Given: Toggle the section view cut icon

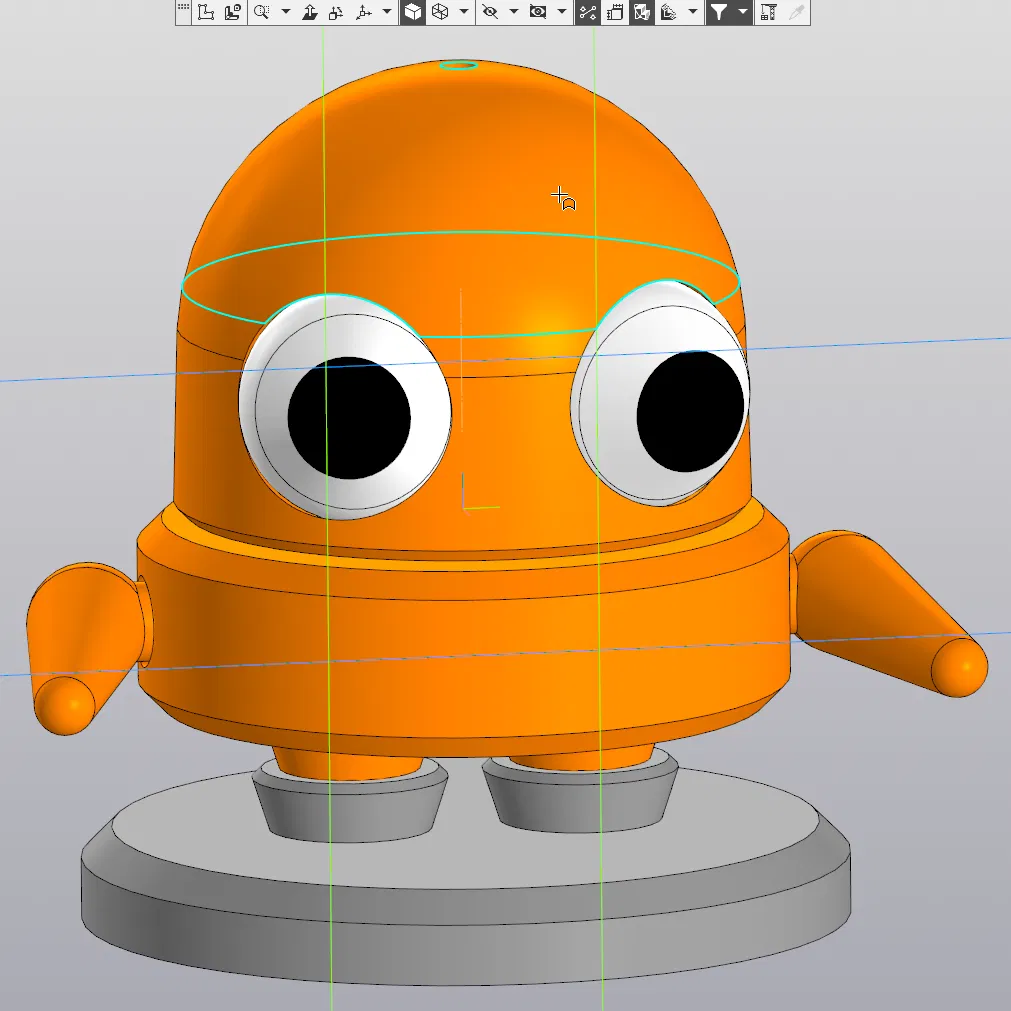Looking at the screenshot, I should pyautogui.click(x=642, y=12).
